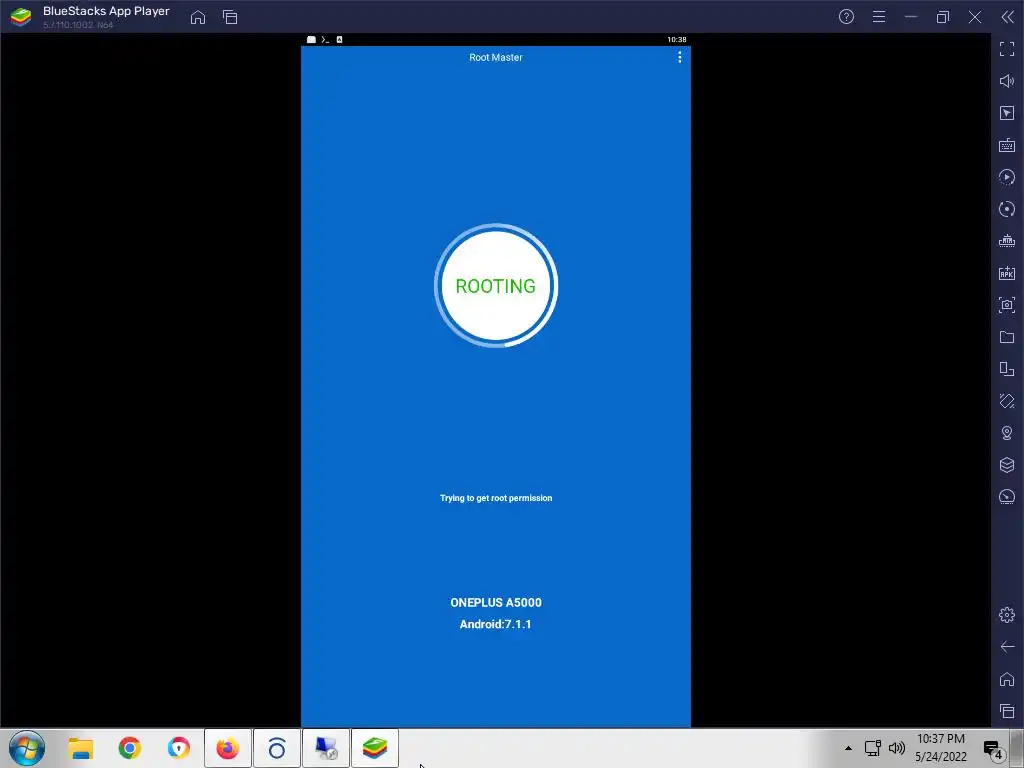The height and width of the screenshot is (768, 1024).
Task: Click the sync operations circular icon
Action: (x=1007, y=209)
